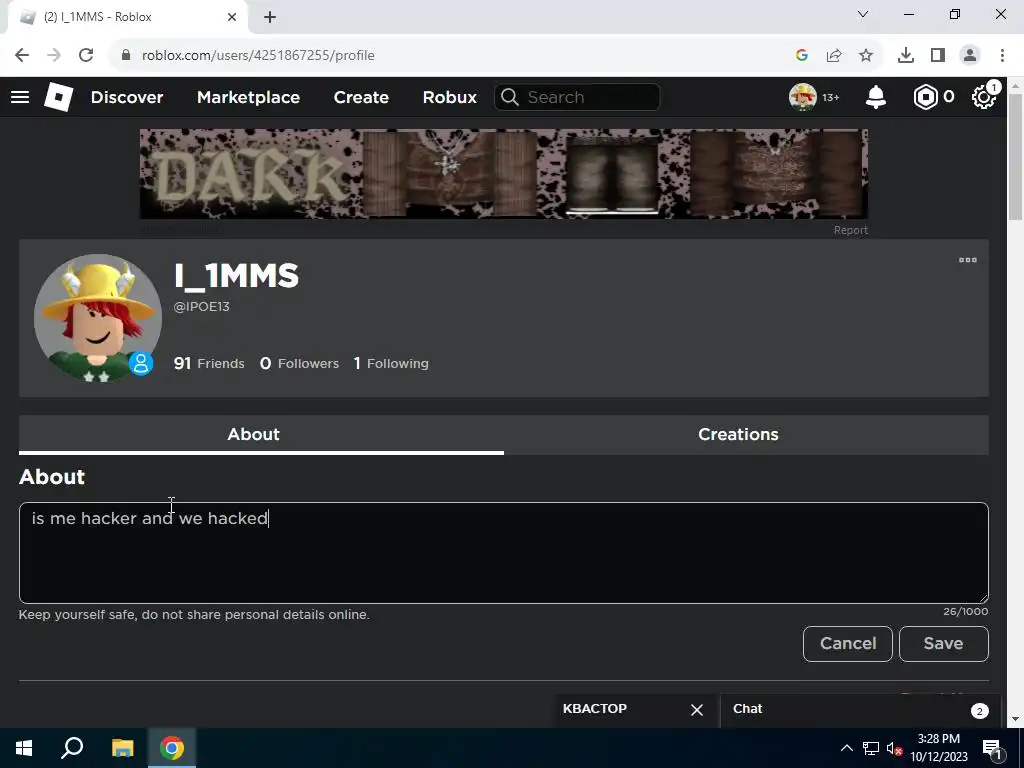View site information via the lock icon
1024x768 pixels.
(x=126, y=55)
